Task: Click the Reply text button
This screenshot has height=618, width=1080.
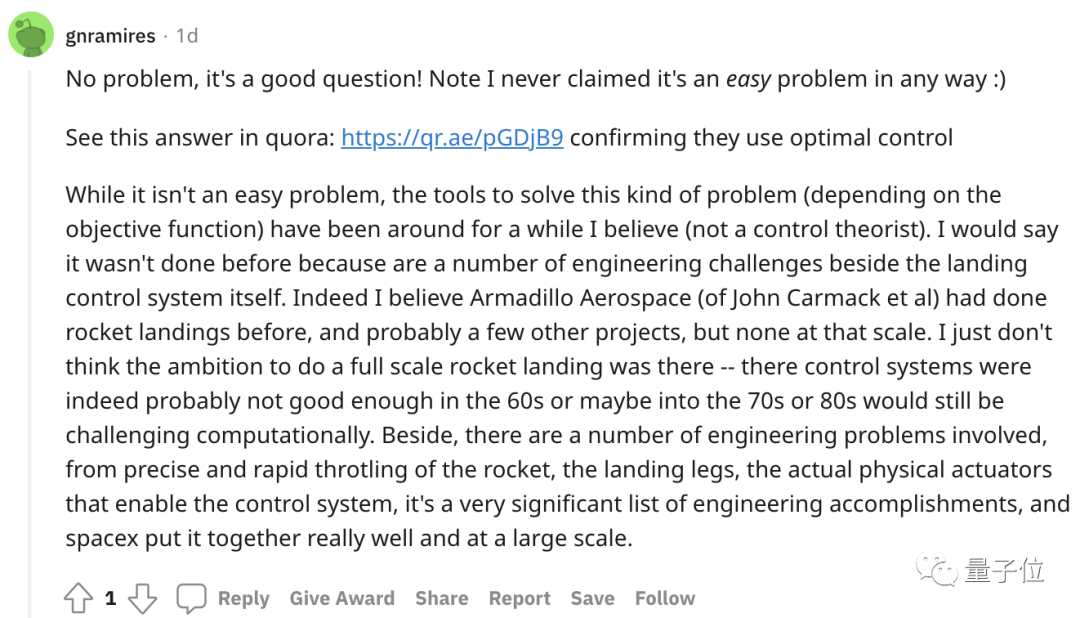Action: [243, 598]
